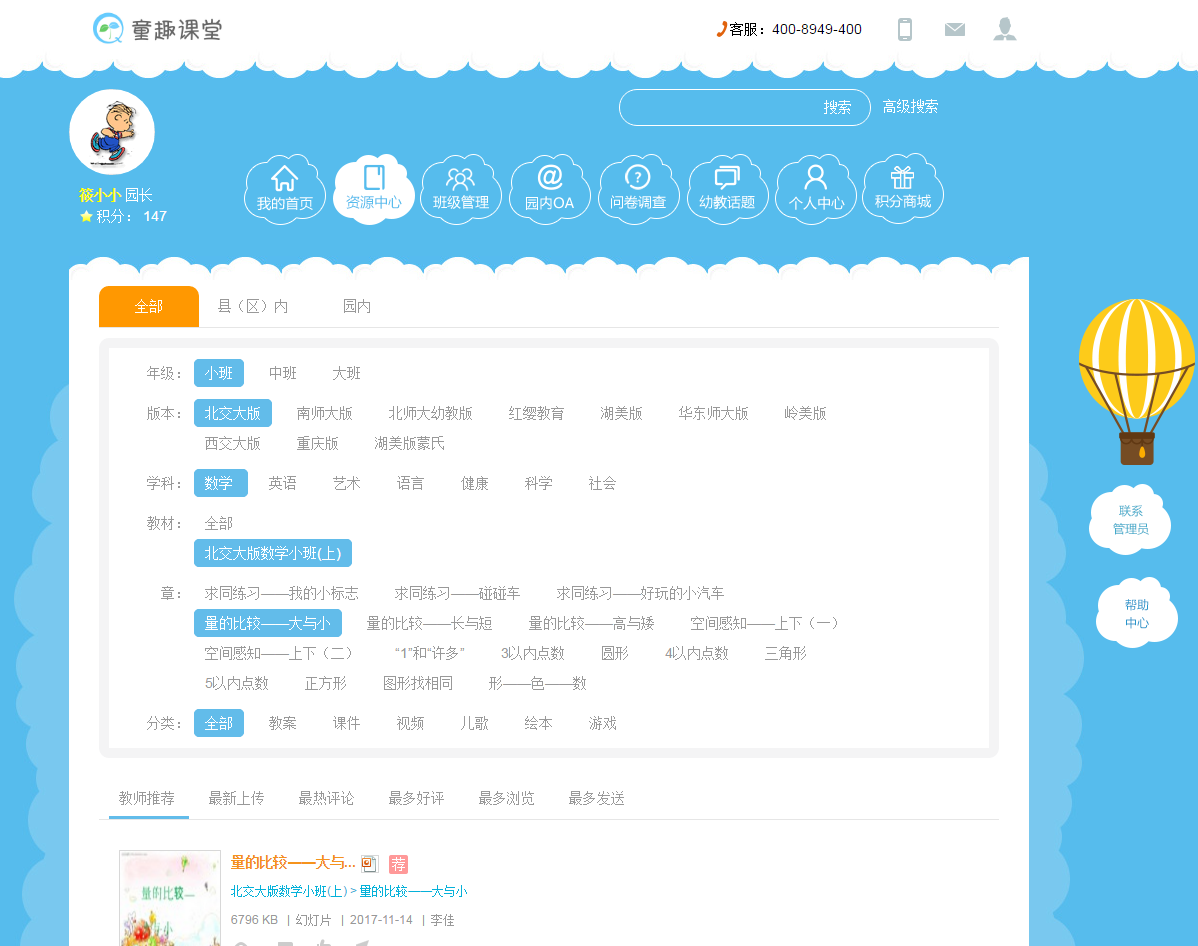Choose 南师大版 edition filter

tap(324, 413)
